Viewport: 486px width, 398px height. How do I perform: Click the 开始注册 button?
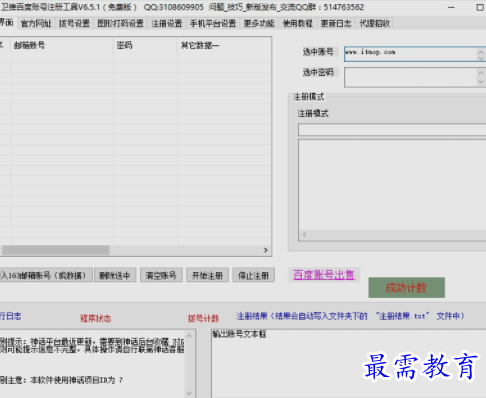click(207, 275)
